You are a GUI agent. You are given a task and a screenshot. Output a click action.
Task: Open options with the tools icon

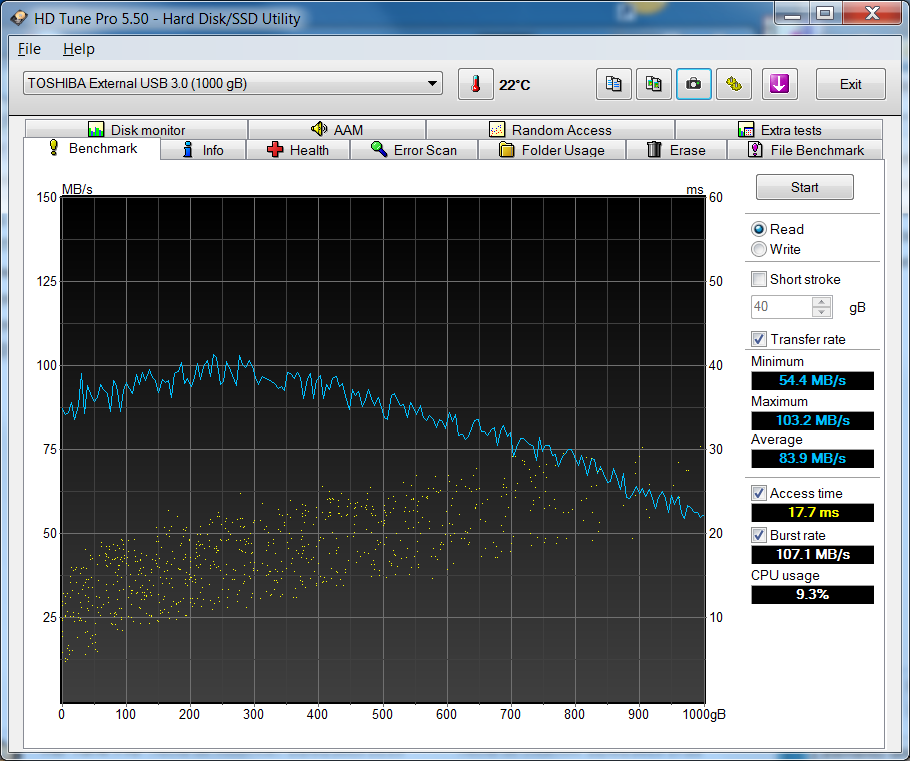tap(734, 84)
